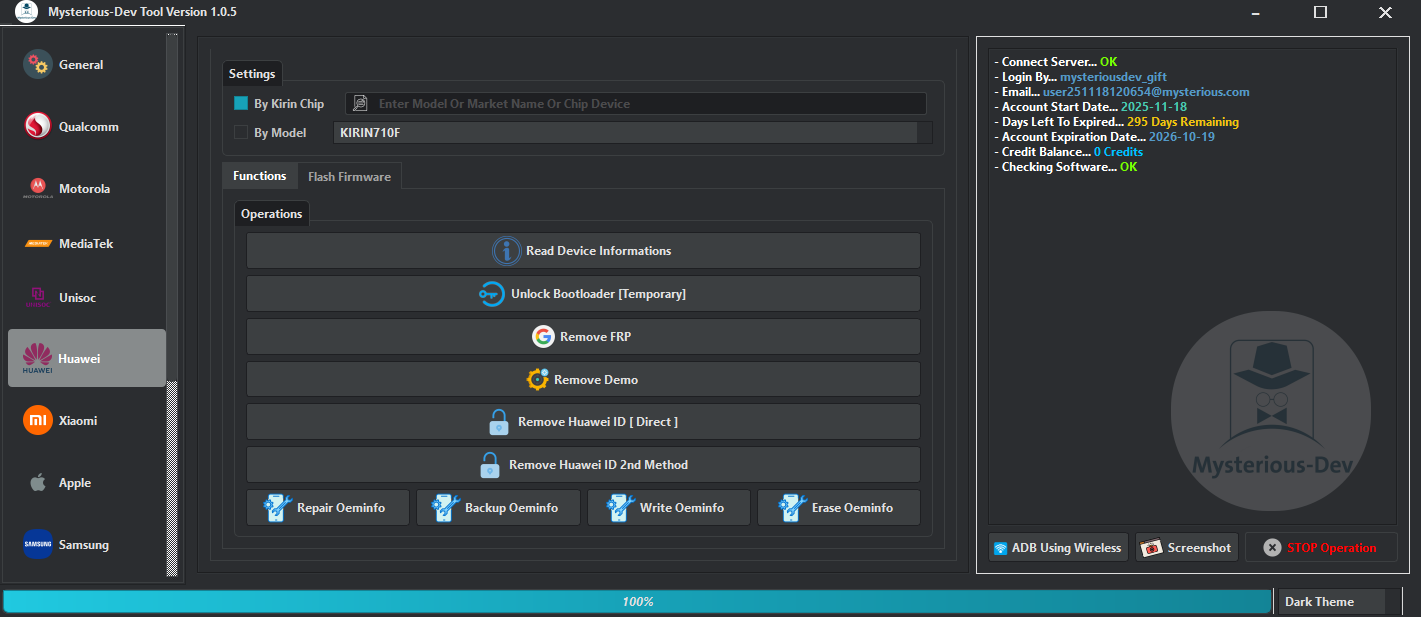Select the Functions tab
Screen dimensions: 1421x617
point(259,175)
